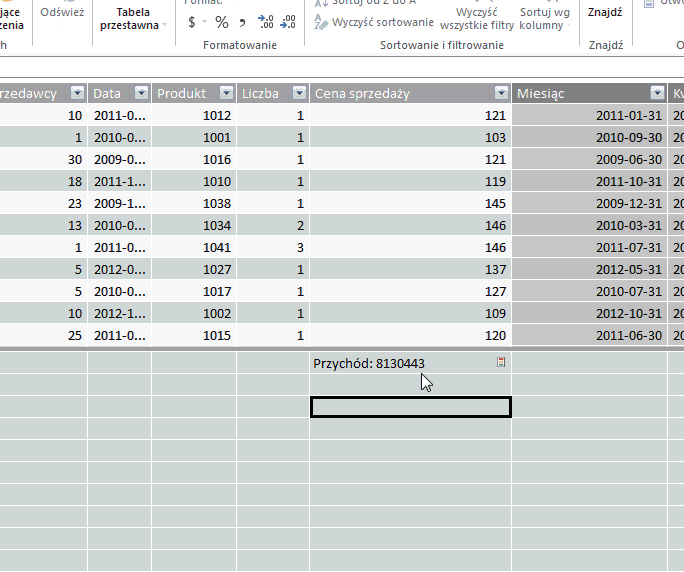Select sale price cell 109

click(x=410, y=313)
